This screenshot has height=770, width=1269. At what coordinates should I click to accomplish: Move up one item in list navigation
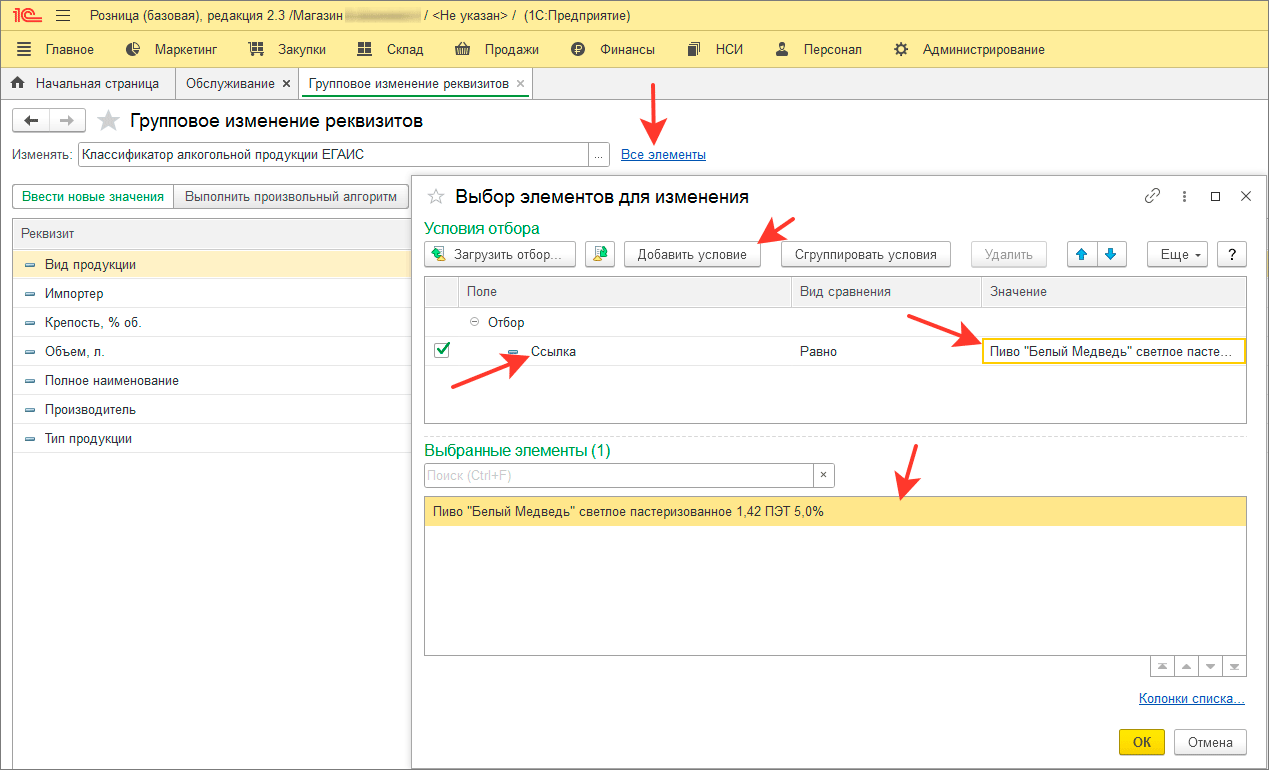(1186, 666)
